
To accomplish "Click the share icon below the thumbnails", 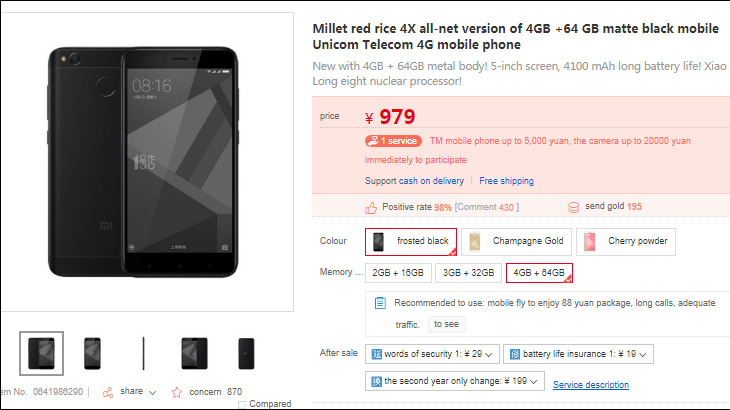I will tap(108, 392).
